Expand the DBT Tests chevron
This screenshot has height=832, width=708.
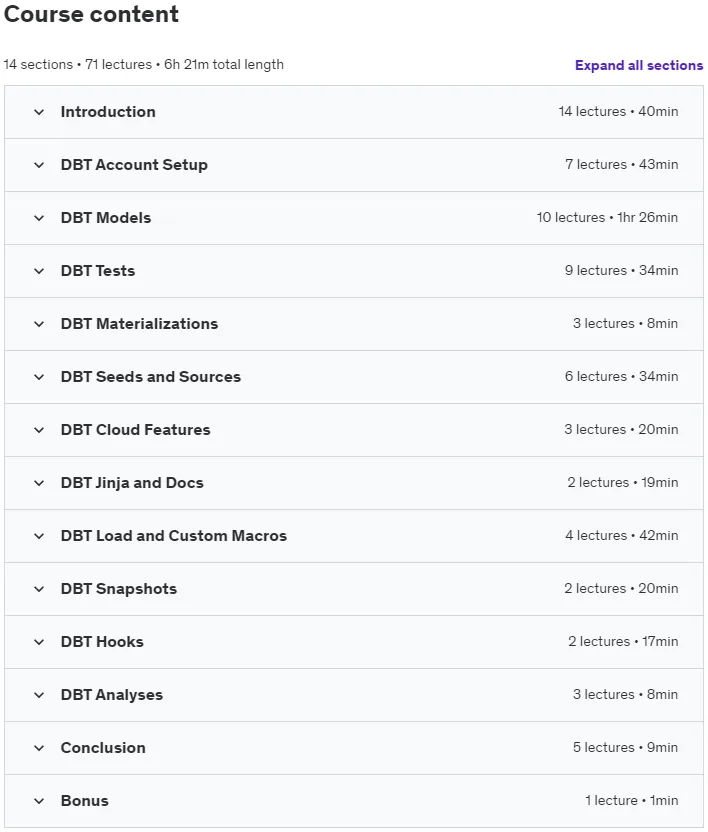(x=39, y=271)
